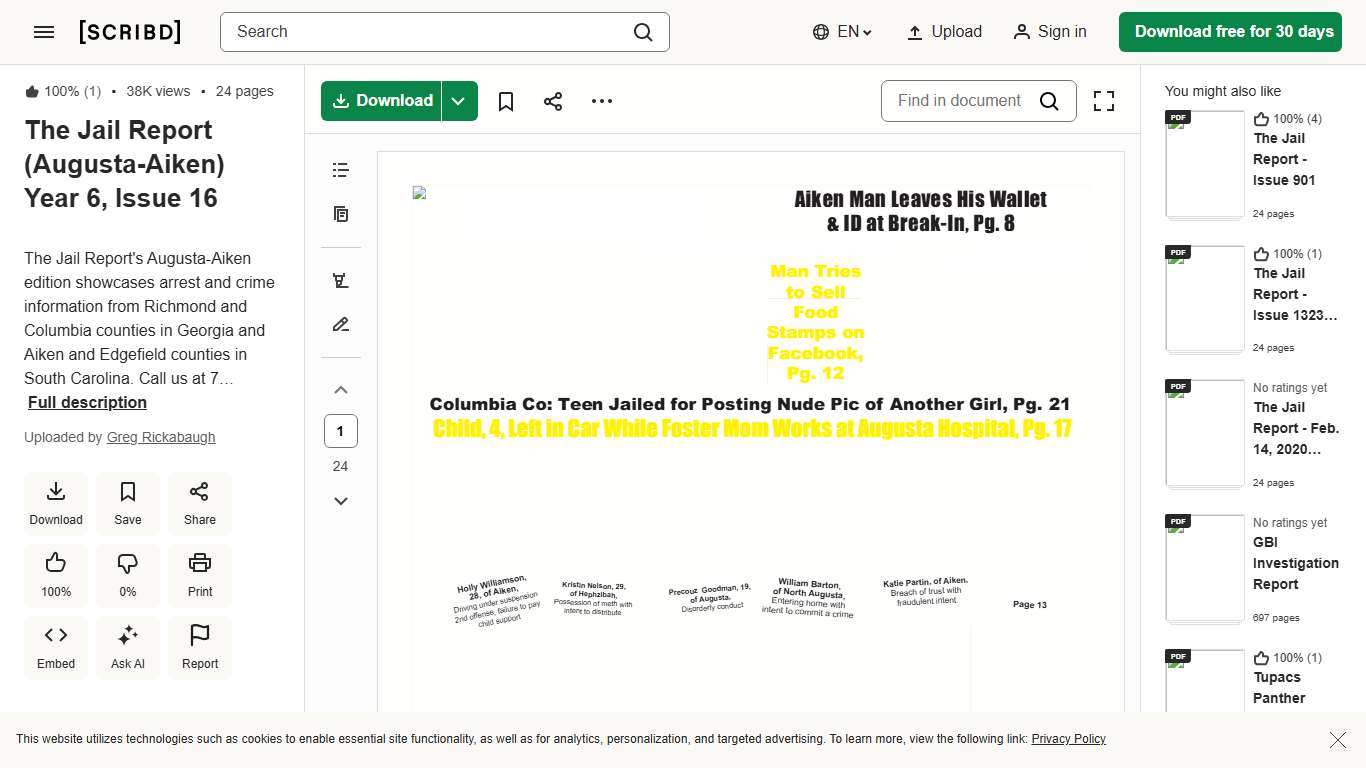
Task: Open The Jail Report Issue 901 thumbnail
Action: 1204,163
